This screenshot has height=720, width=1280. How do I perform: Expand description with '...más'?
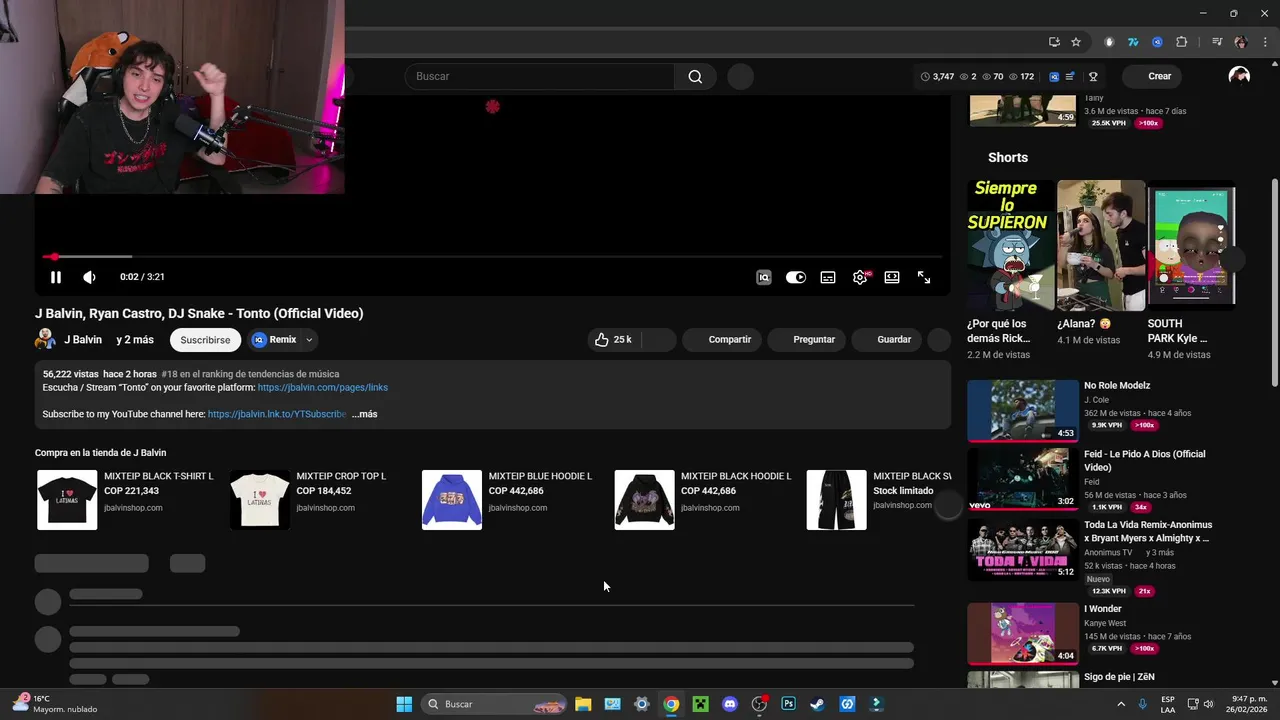[x=364, y=414]
